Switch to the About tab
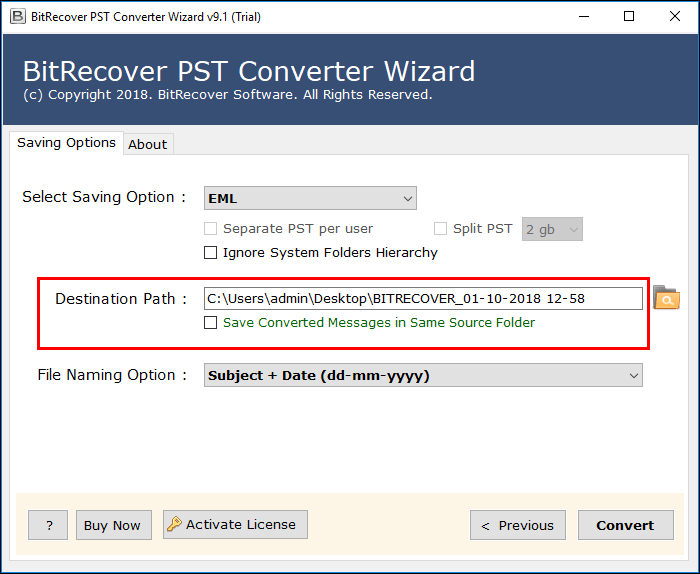Screen dimensions: 700x574 click(148, 144)
